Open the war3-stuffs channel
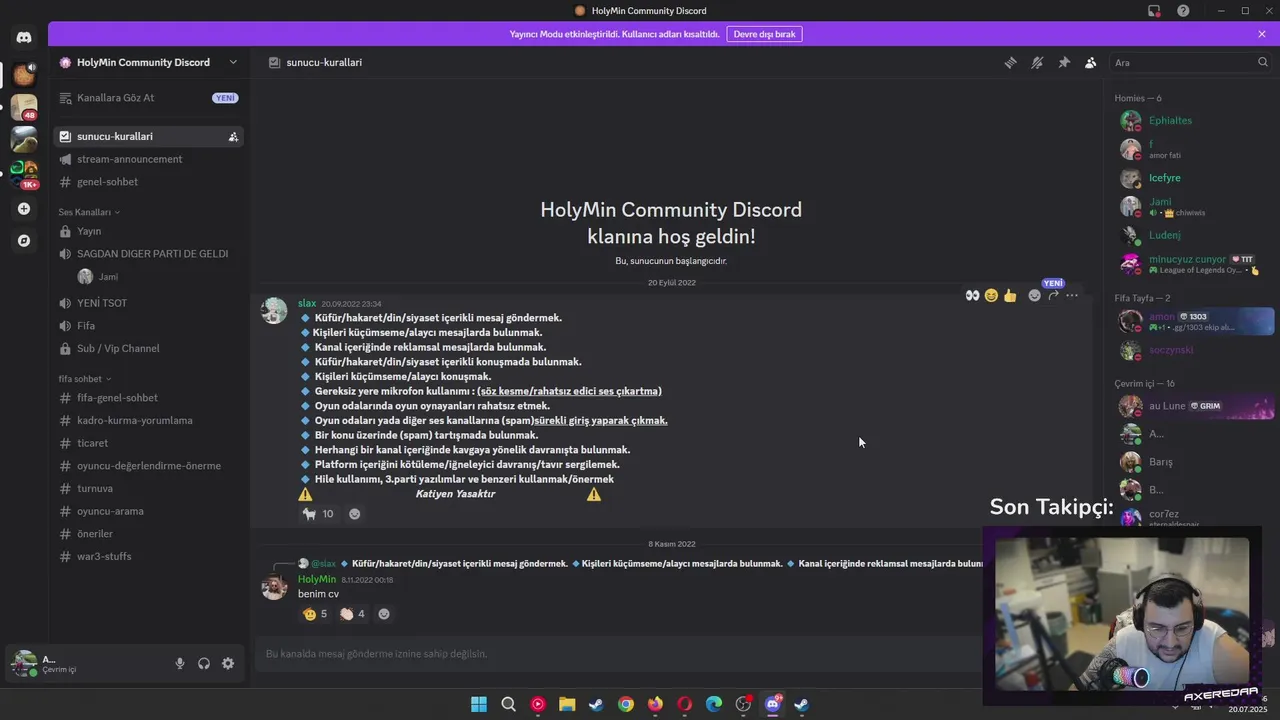The width and height of the screenshot is (1280, 720). pyautogui.click(x=148, y=557)
